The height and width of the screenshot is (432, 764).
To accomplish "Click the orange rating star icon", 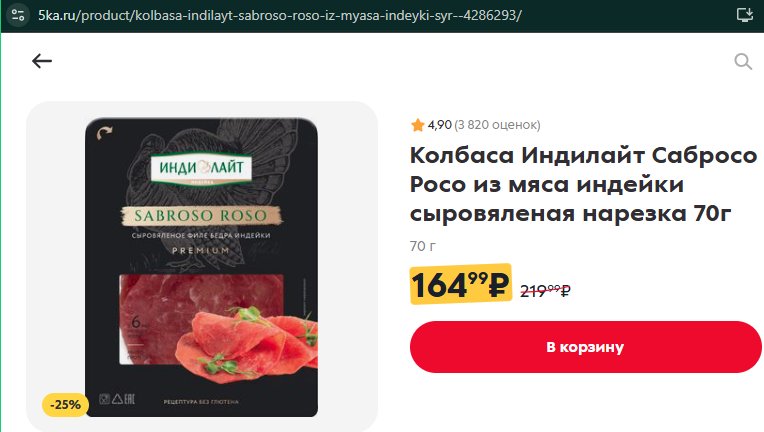I will tap(418, 125).
